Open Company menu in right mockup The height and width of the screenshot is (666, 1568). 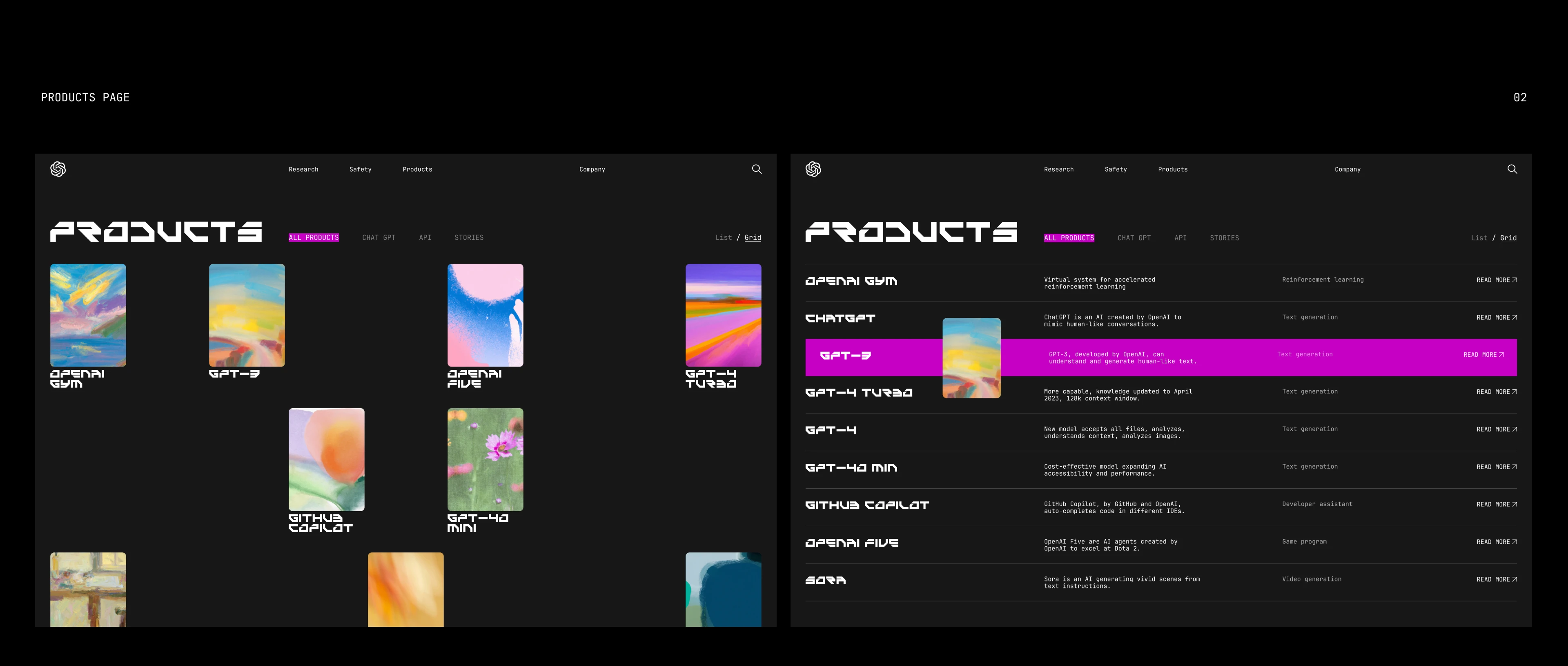pyautogui.click(x=1347, y=170)
